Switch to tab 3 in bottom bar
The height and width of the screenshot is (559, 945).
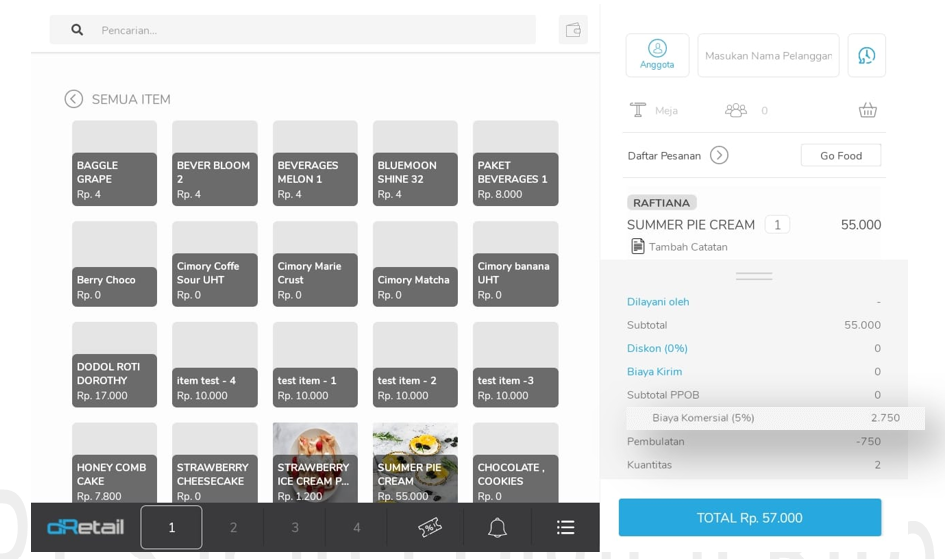click(x=295, y=527)
